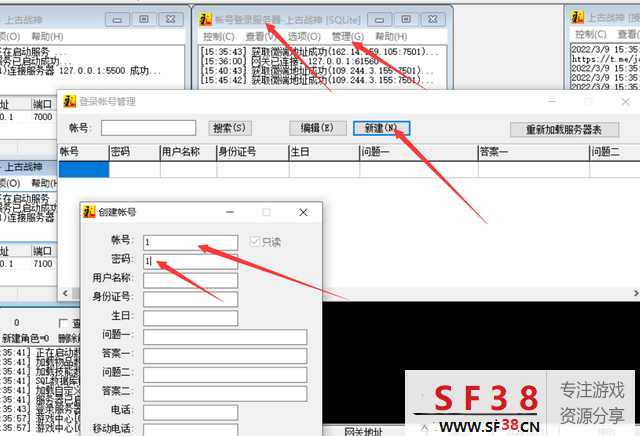
Task: Click the 生日 column header
Action: [x=324, y=152]
